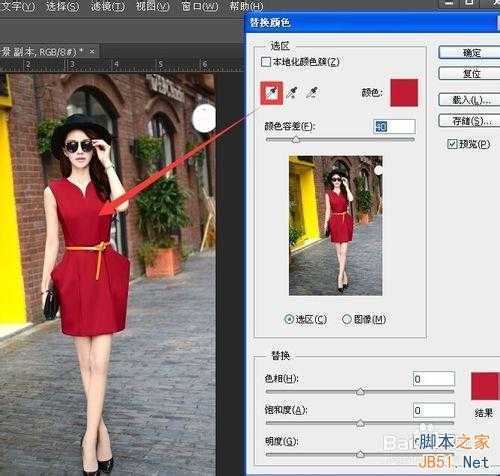Viewport: 500px width, 476px height.
Task: Click the Saturation (饱和度) slider handle
Action: pos(360,423)
